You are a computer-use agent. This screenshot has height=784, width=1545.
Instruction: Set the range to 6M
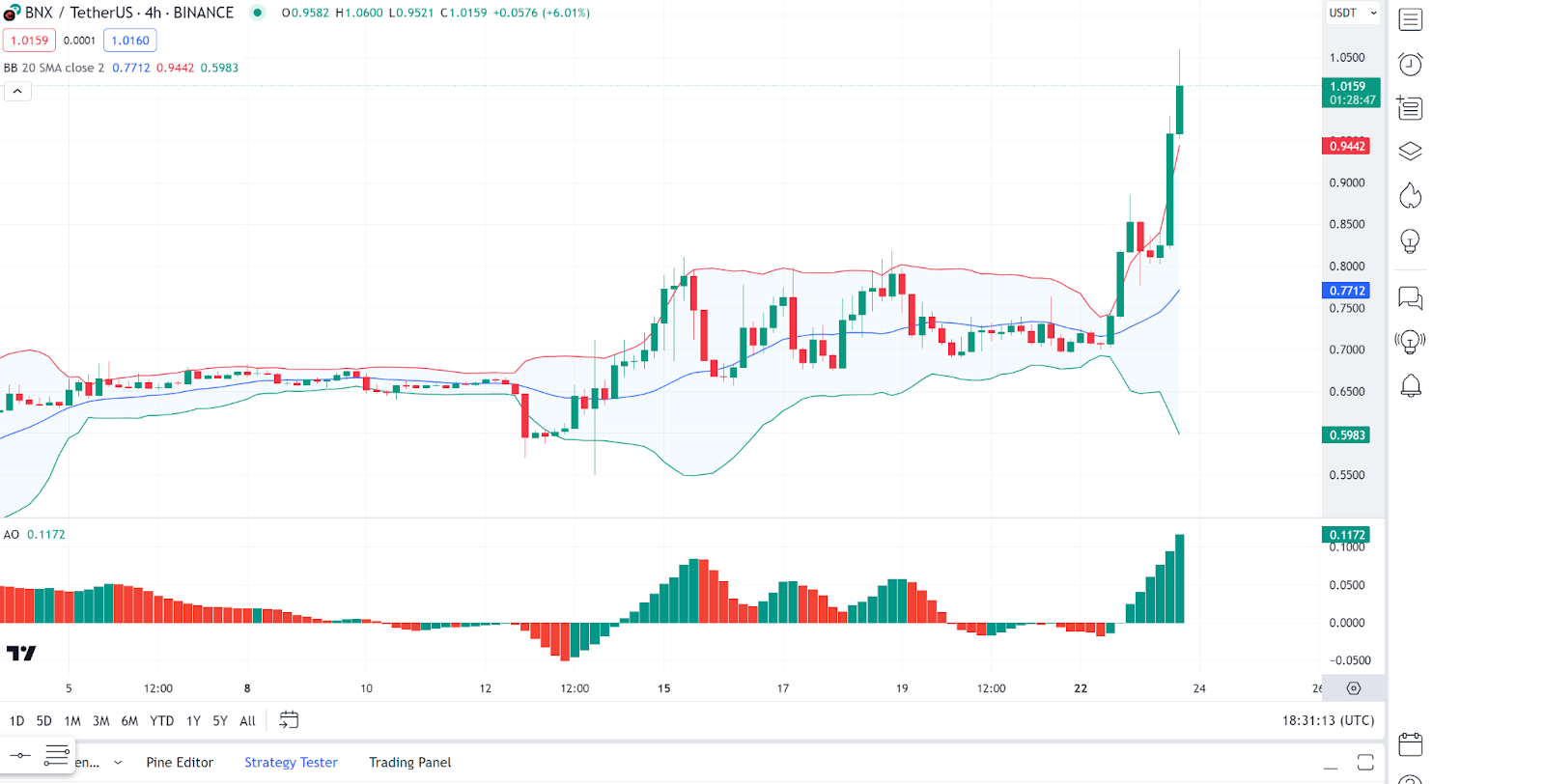129,721
